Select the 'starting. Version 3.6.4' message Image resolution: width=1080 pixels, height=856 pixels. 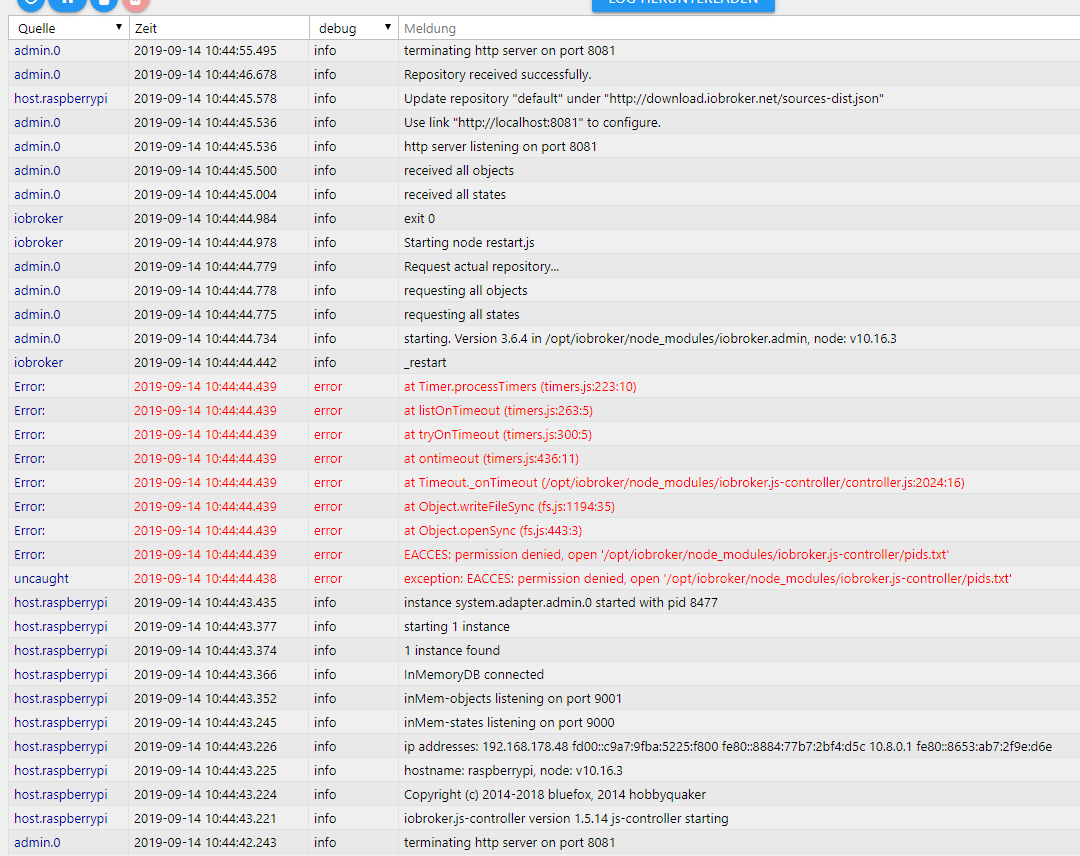(650, 339)
